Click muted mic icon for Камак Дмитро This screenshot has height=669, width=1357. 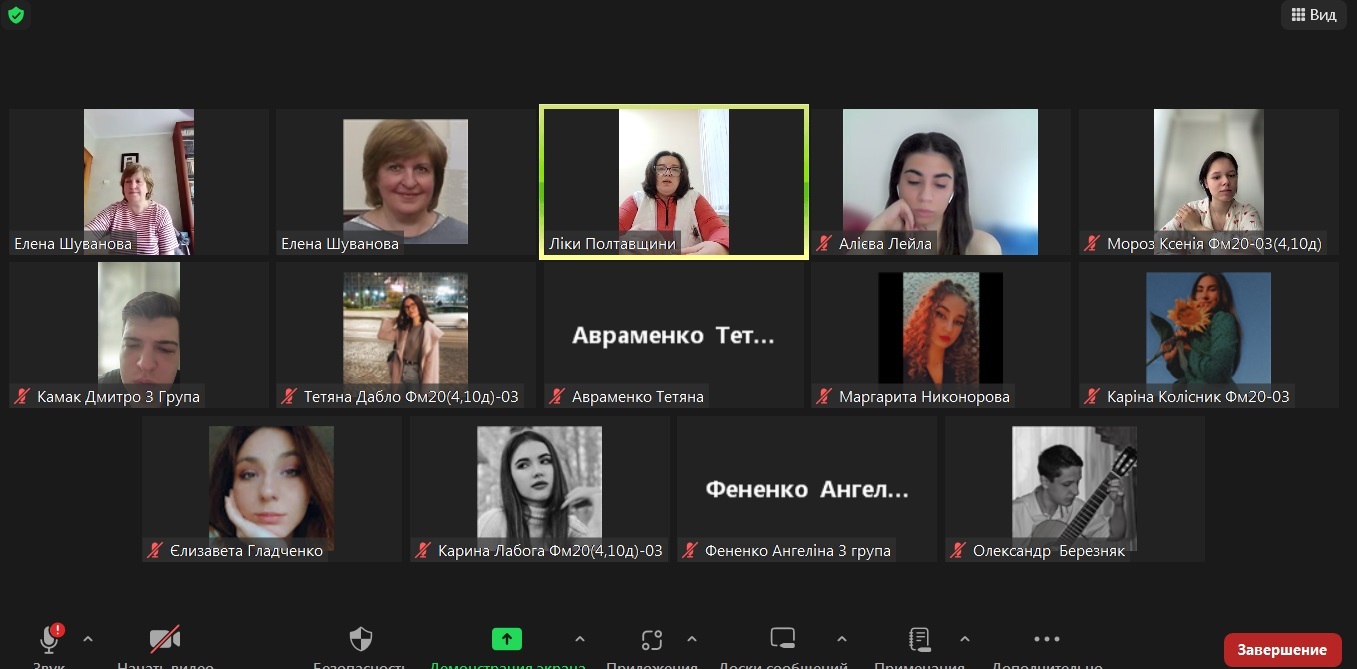tap(23, 397)
